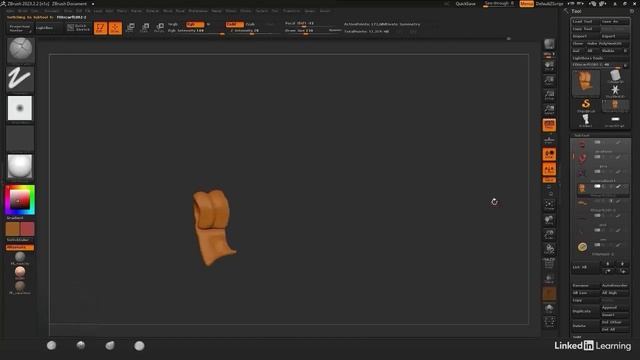The image size is (640, 360).
Task: Click Load Tool button
Action: 585,22
